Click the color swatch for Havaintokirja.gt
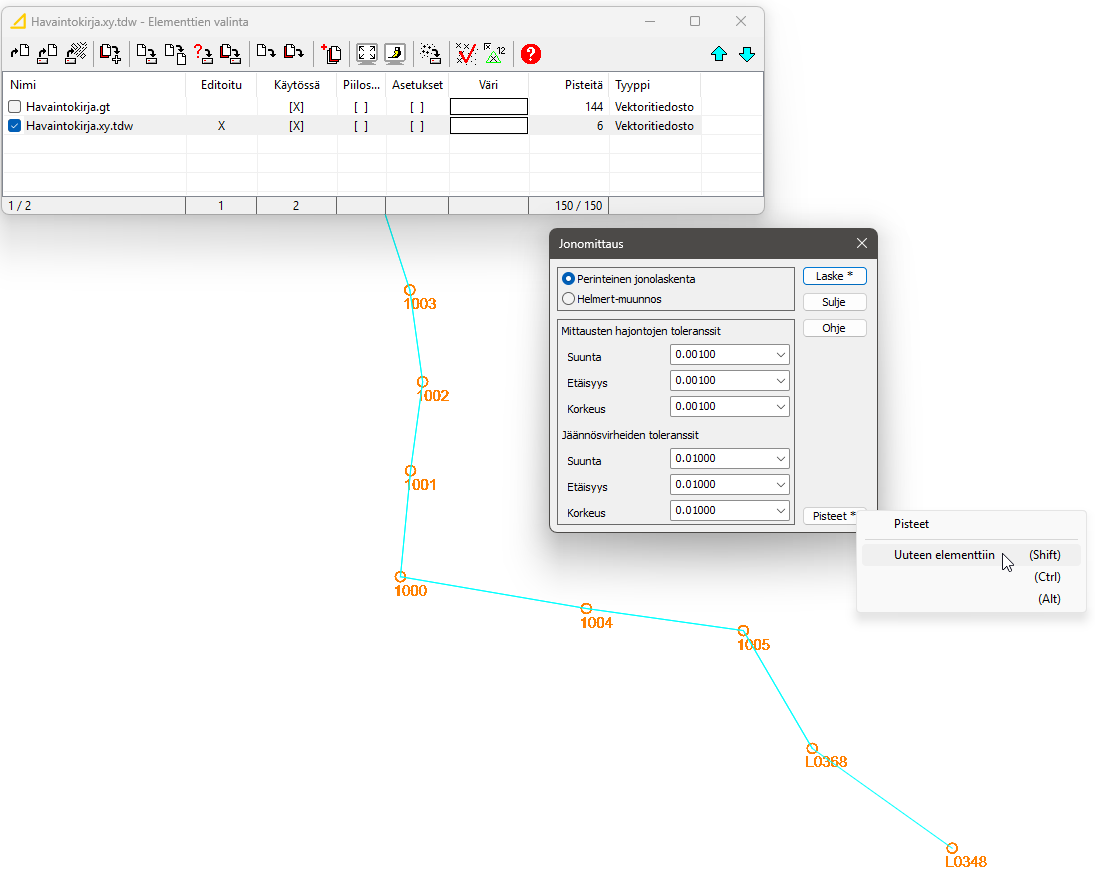 click(488, 107)
